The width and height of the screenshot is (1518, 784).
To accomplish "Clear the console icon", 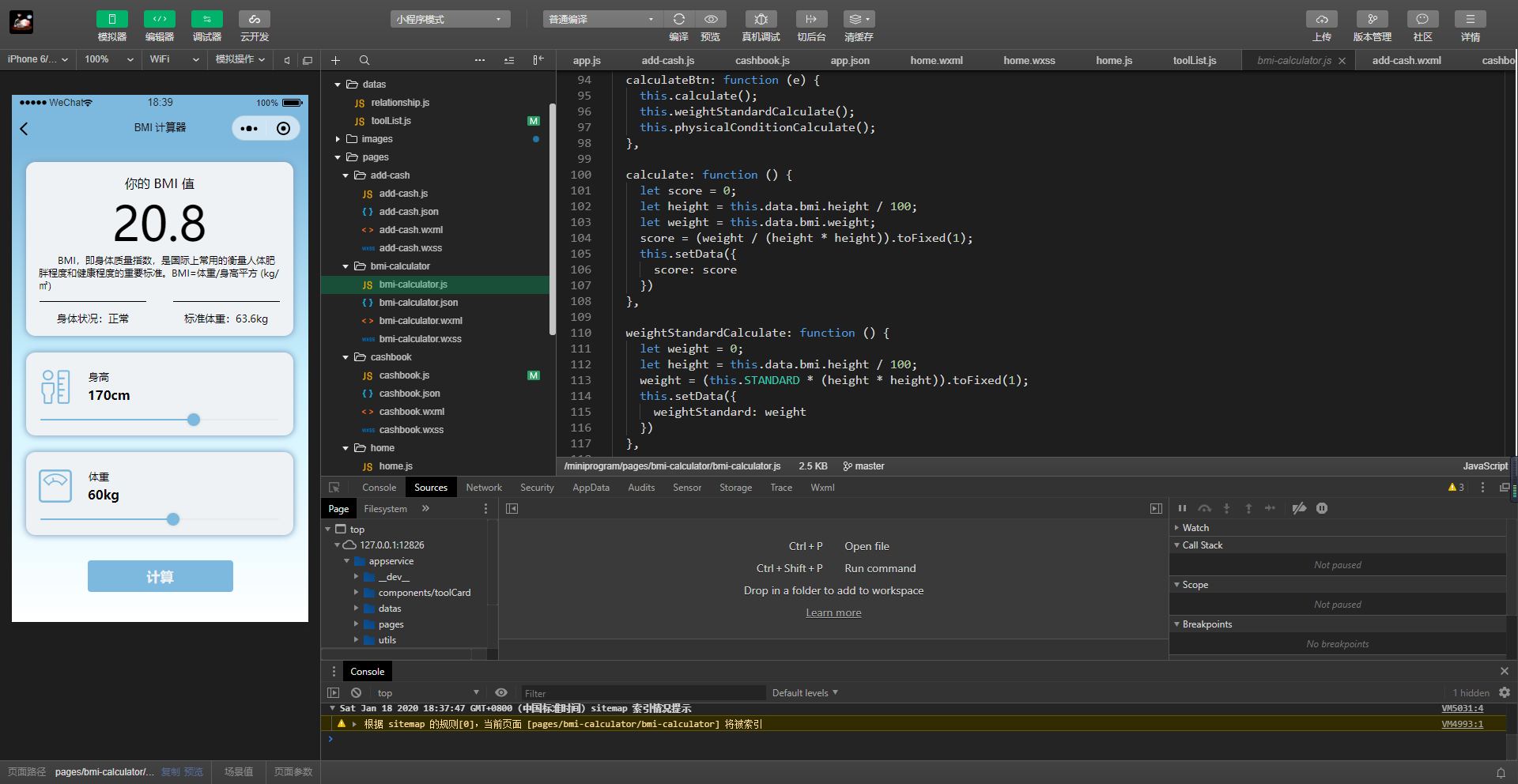I will 357,693.
